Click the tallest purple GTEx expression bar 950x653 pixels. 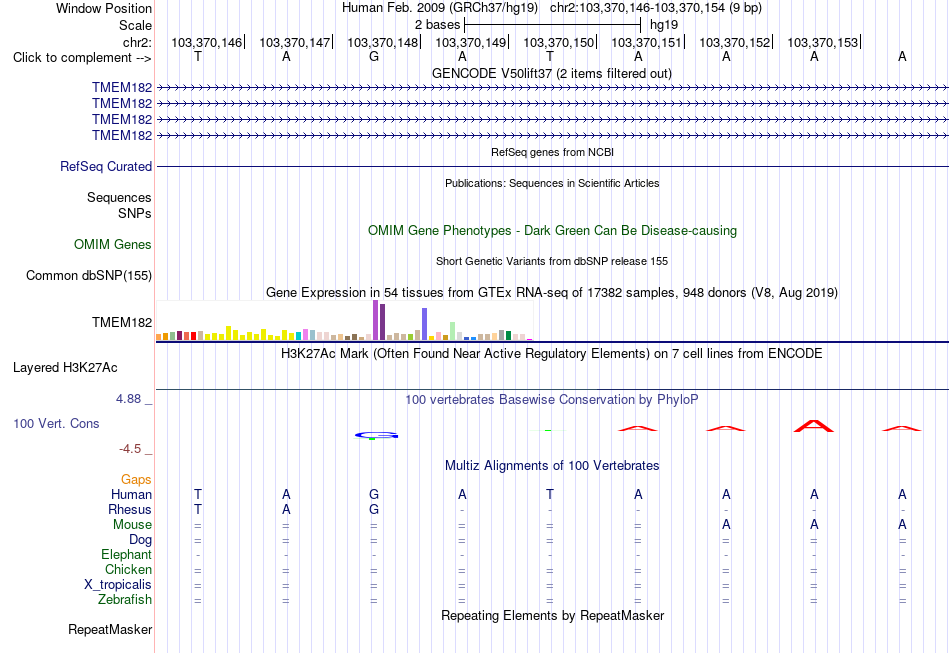pyautogui.click(x=376, y=320)
